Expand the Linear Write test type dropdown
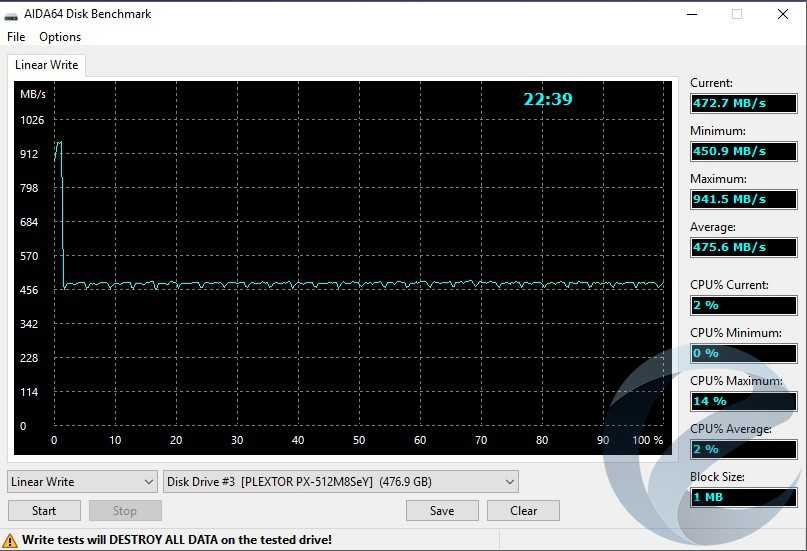807x551 pixels. (x=82, y=482)
